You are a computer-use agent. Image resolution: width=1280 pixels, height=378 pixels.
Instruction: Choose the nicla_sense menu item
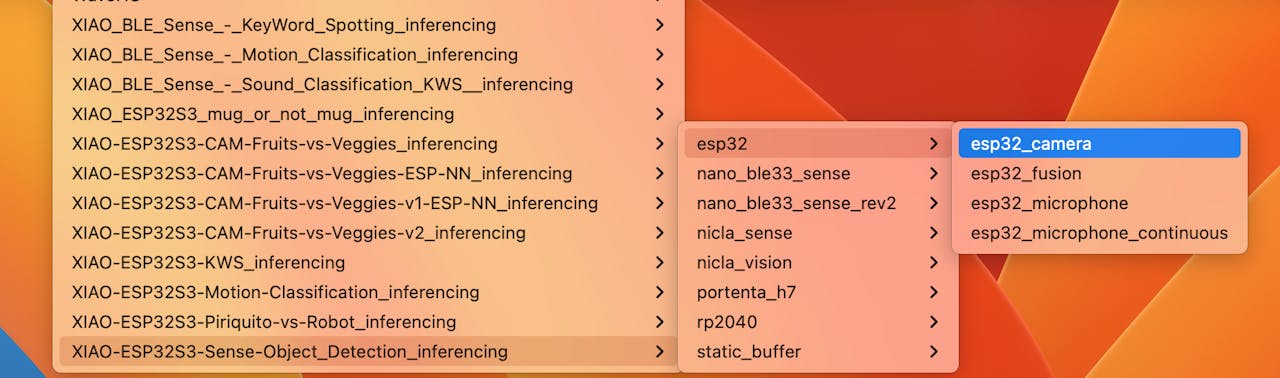[818, 233]
